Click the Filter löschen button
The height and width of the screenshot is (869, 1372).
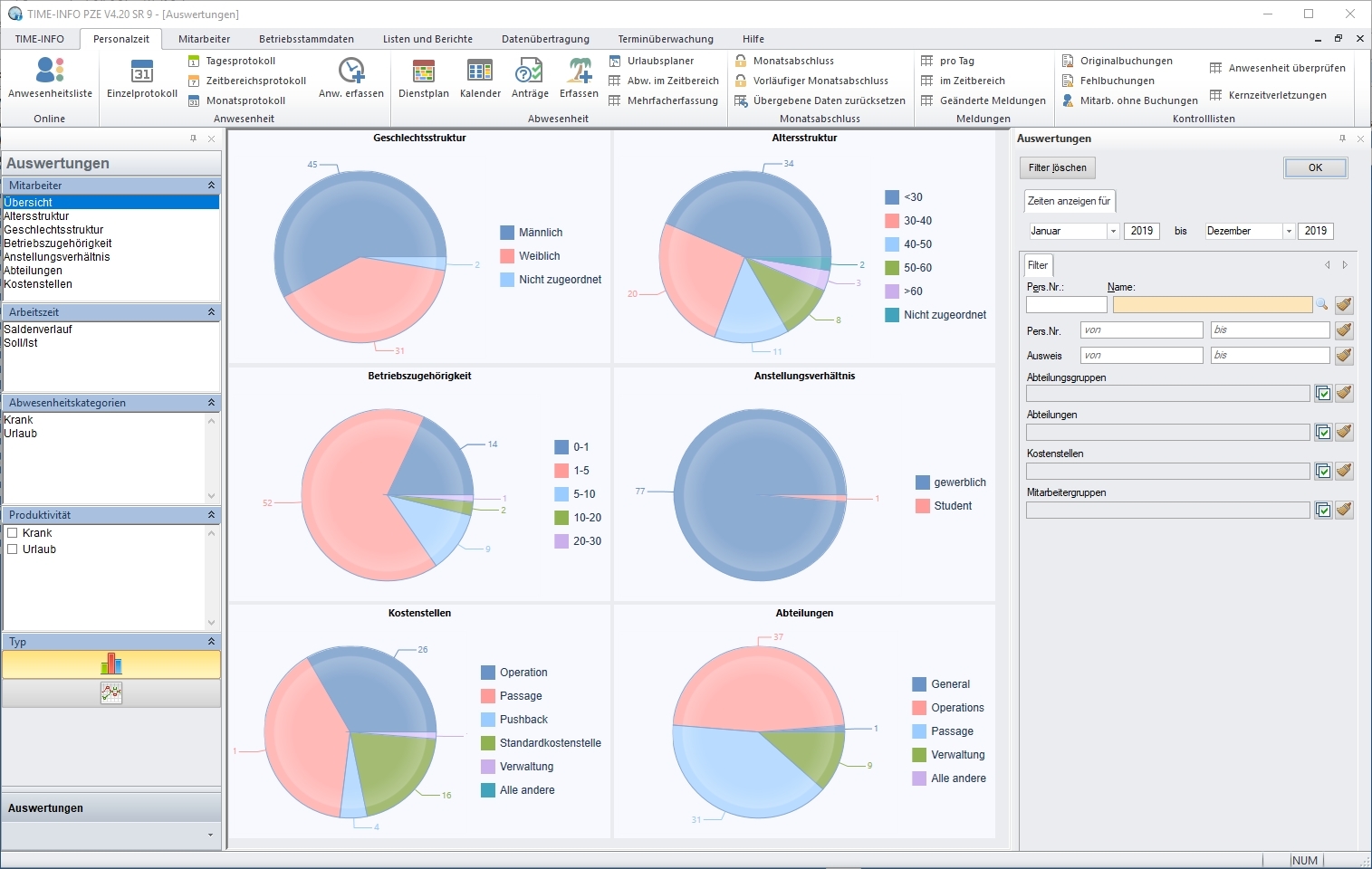pyautogui.click(x=1058, y=167)
